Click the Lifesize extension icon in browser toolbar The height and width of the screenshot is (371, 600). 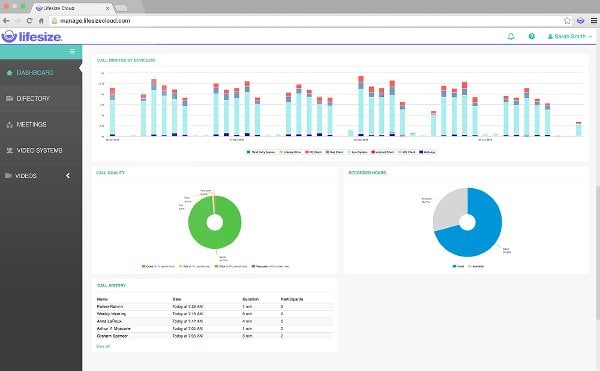(580, 21)
